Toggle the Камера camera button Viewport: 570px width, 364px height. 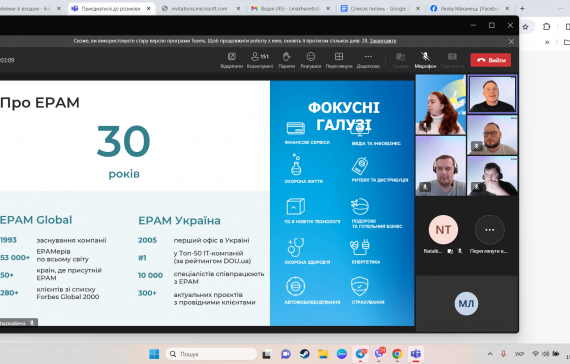point(401,60)
